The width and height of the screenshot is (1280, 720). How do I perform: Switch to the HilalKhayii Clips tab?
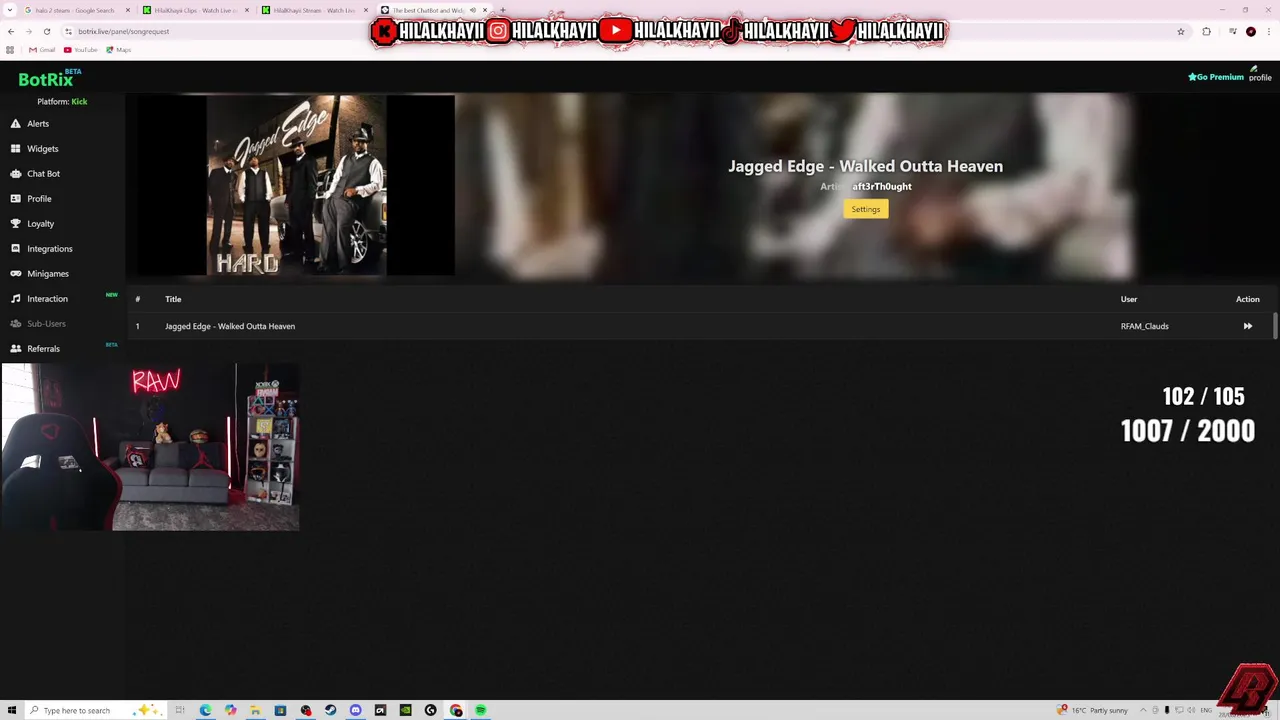click(195, 10)
